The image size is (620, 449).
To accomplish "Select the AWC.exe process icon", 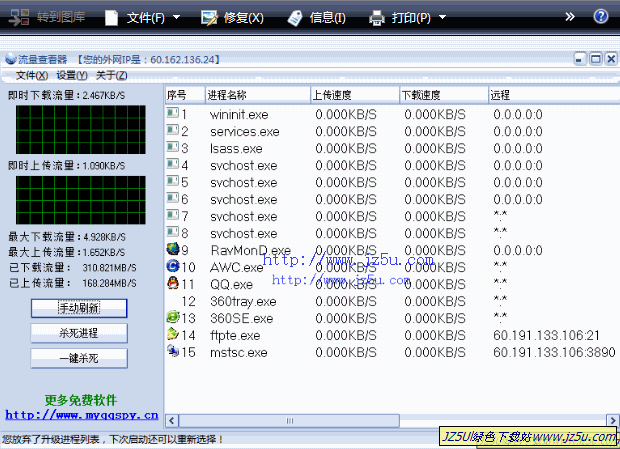I will 173,267.
